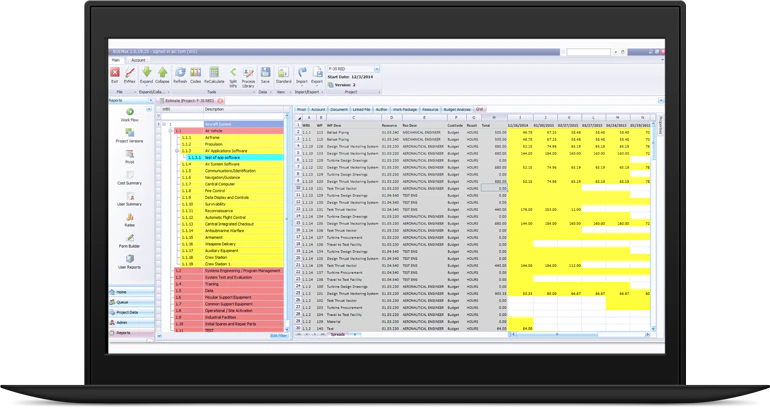This screenshot has width=770, height=408.
Task: Refresh data using the Refresh icon
Action: pos(180,72)
